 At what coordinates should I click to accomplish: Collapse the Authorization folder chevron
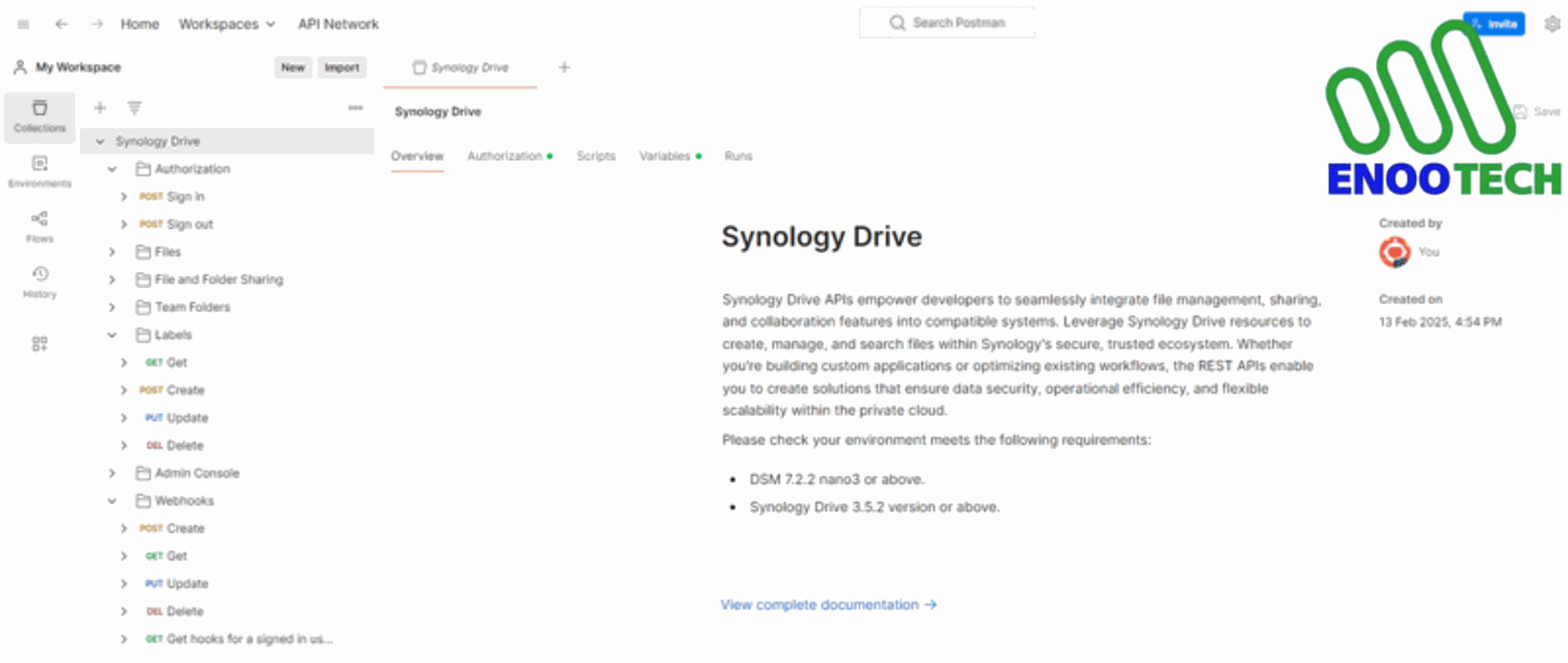pyautogui.click(x=113, y=169)
